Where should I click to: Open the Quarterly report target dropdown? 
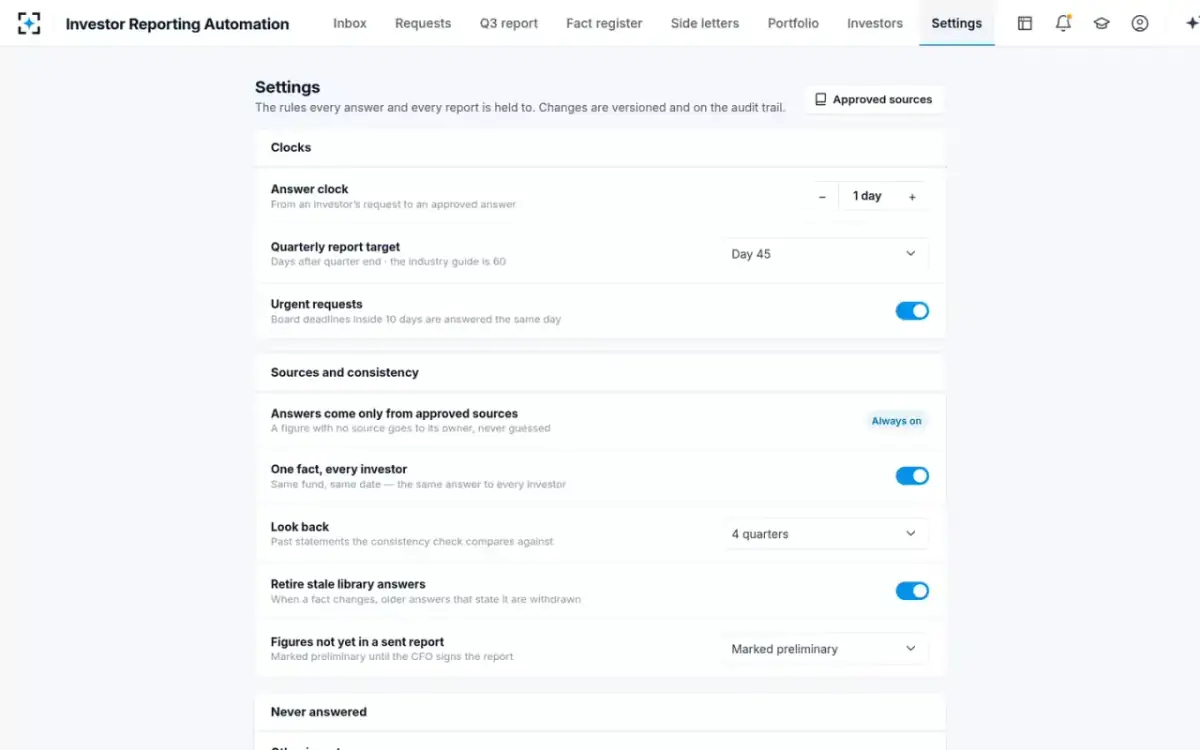tap(824, 254)
